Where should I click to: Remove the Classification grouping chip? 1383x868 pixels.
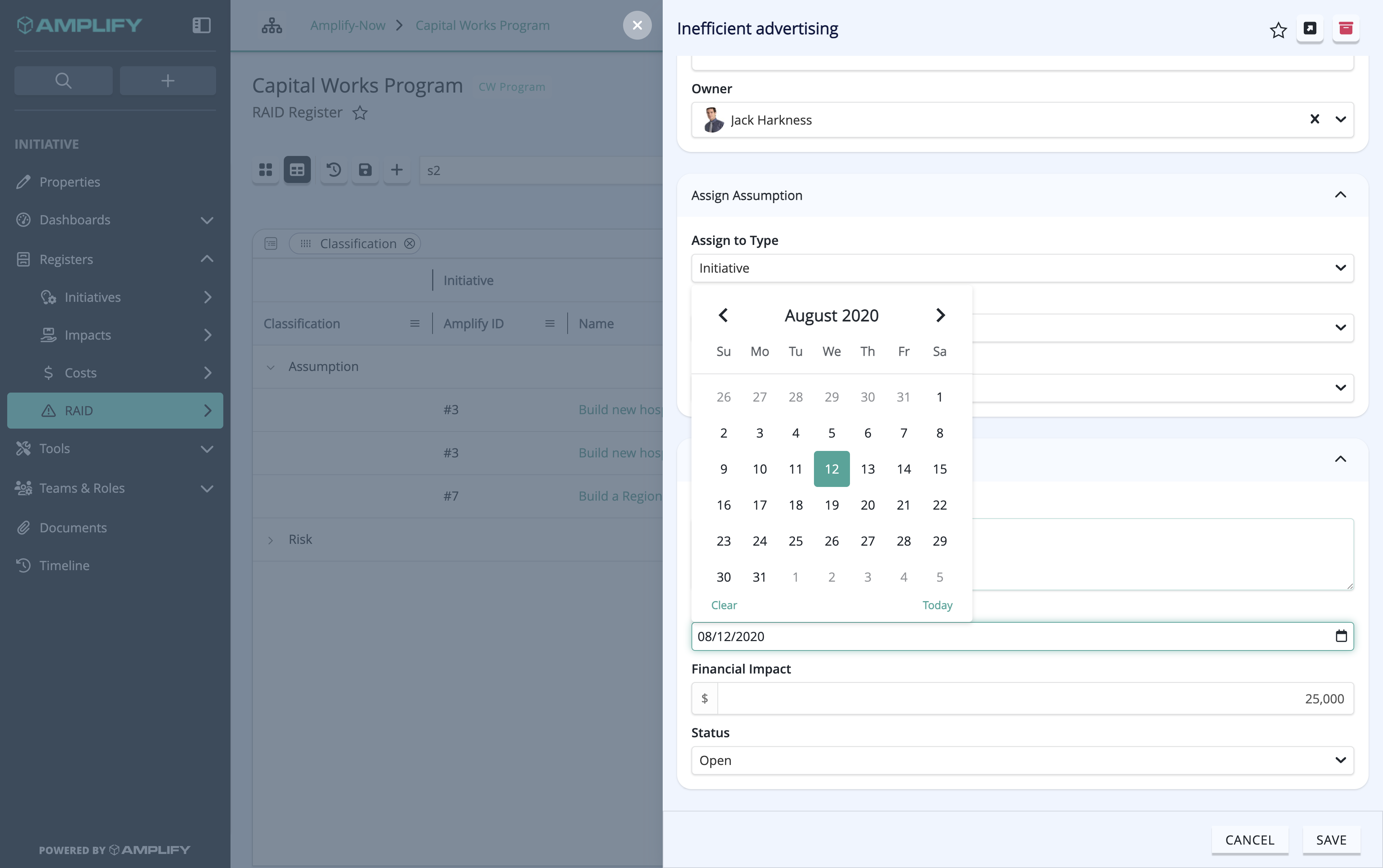click(x=409, y=243)
